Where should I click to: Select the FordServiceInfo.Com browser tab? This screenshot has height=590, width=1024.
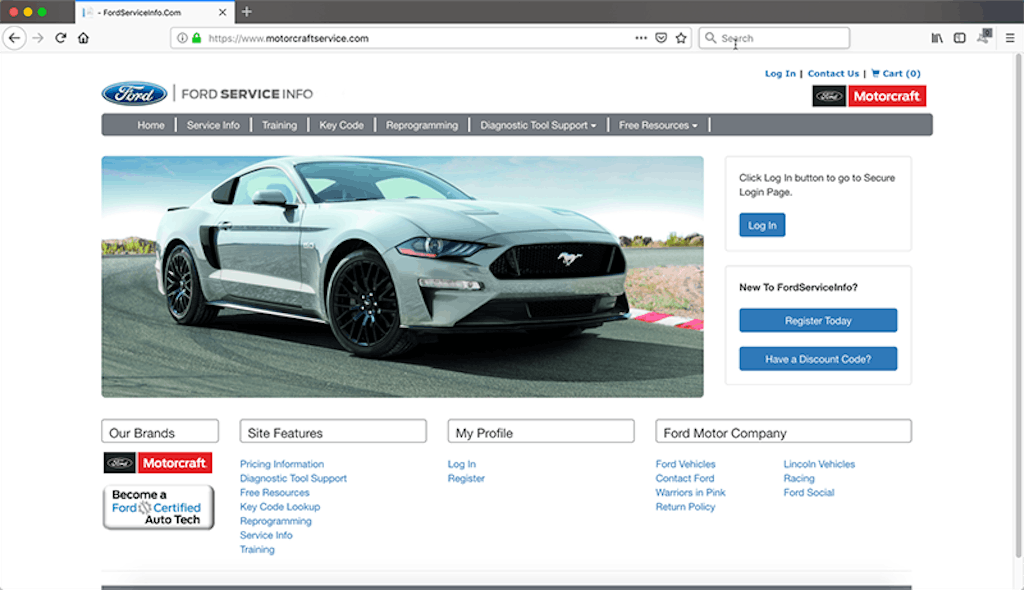155,12
